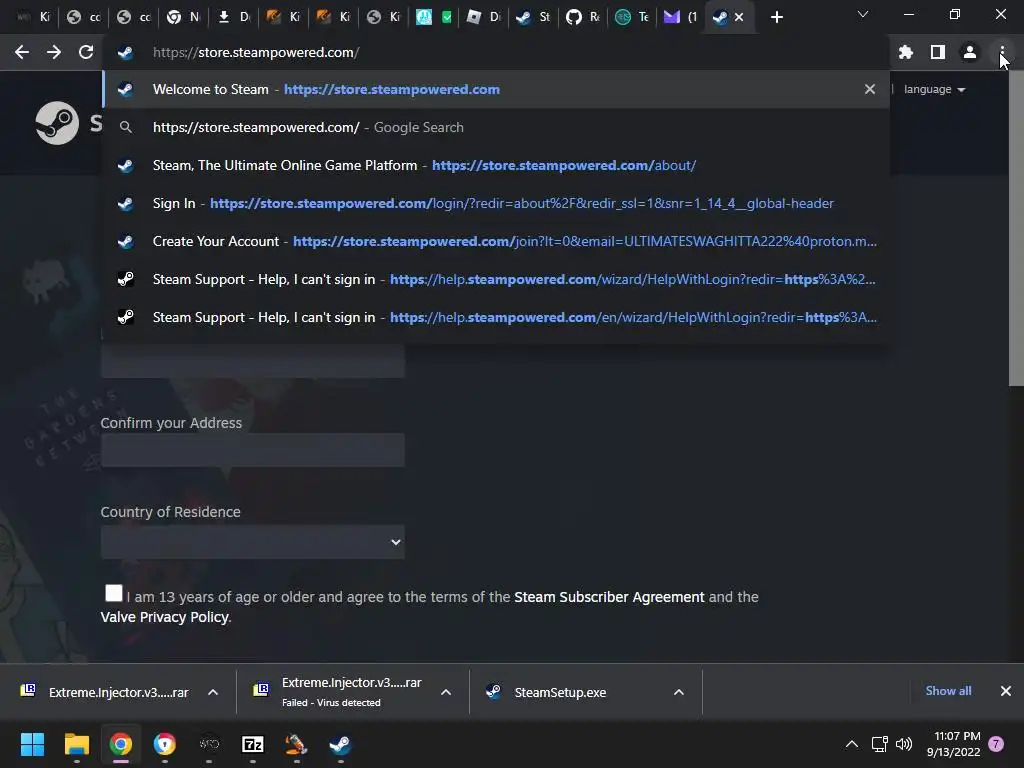The height and width of the screenshot is (768, 1024).
Task: Open File Explorer from the taskbar
Action: click(76, 744)
